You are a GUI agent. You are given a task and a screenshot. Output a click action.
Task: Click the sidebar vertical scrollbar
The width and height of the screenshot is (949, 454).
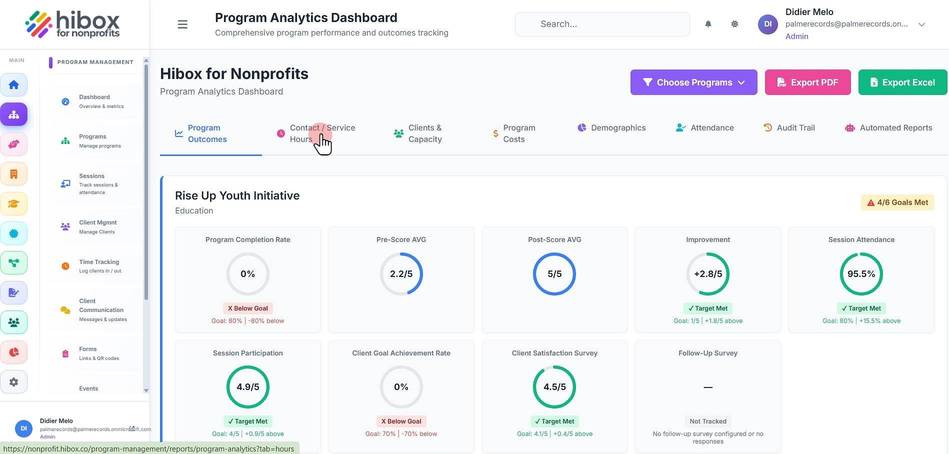pos(146,182)
